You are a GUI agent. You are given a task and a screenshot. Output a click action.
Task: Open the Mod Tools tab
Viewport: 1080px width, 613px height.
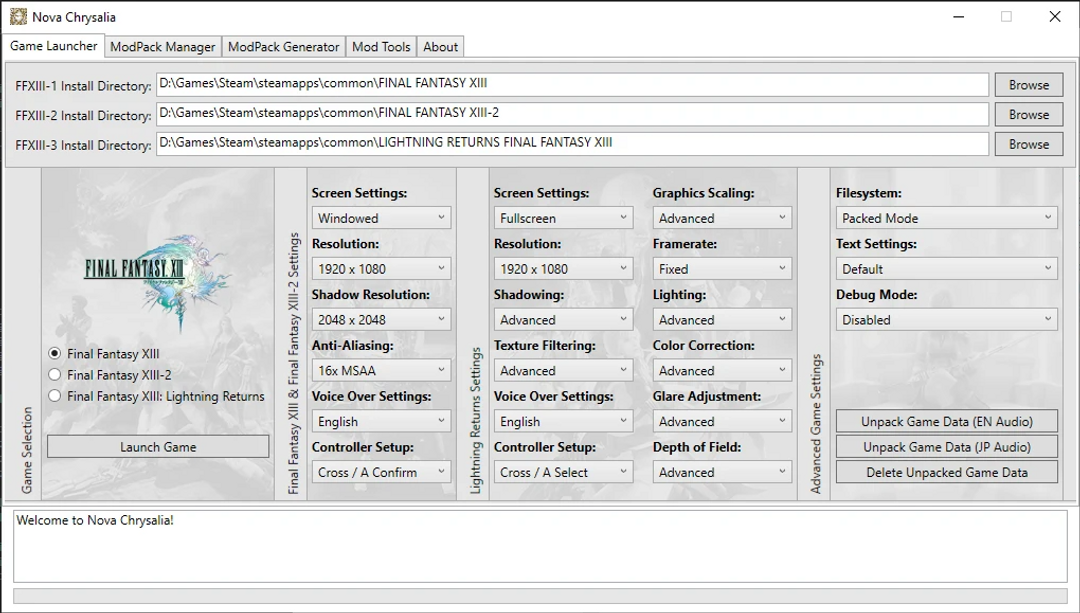coord(381,47)
